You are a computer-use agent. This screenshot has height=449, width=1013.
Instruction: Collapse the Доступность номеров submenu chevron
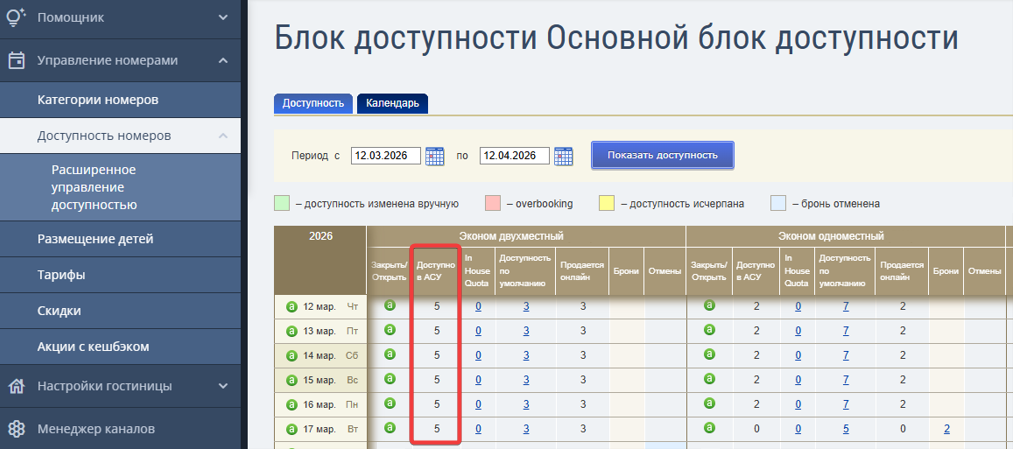(223, 136)
